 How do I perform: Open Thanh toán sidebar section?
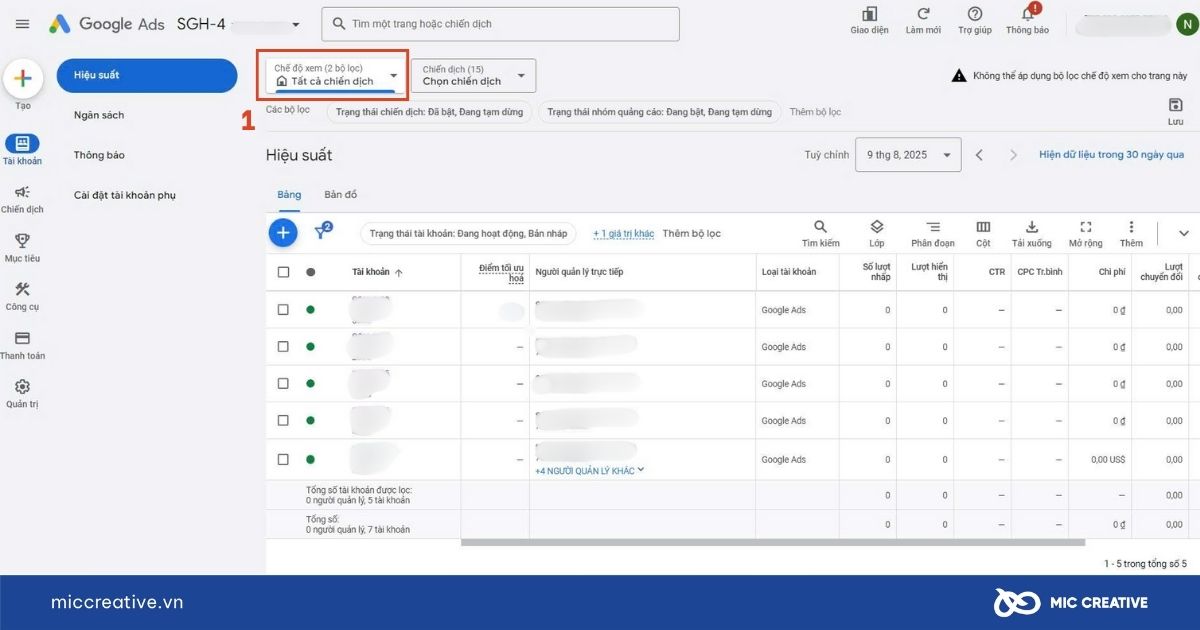pyautogui.click(x=22, y=345)
